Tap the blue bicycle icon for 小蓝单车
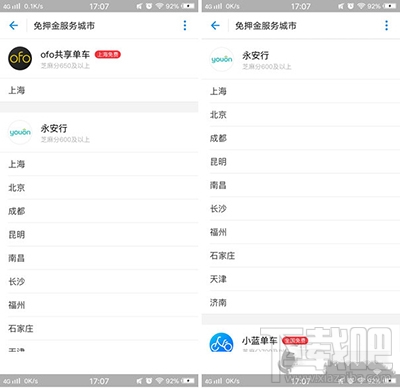The image size is (400, 388). click(221, 343)
